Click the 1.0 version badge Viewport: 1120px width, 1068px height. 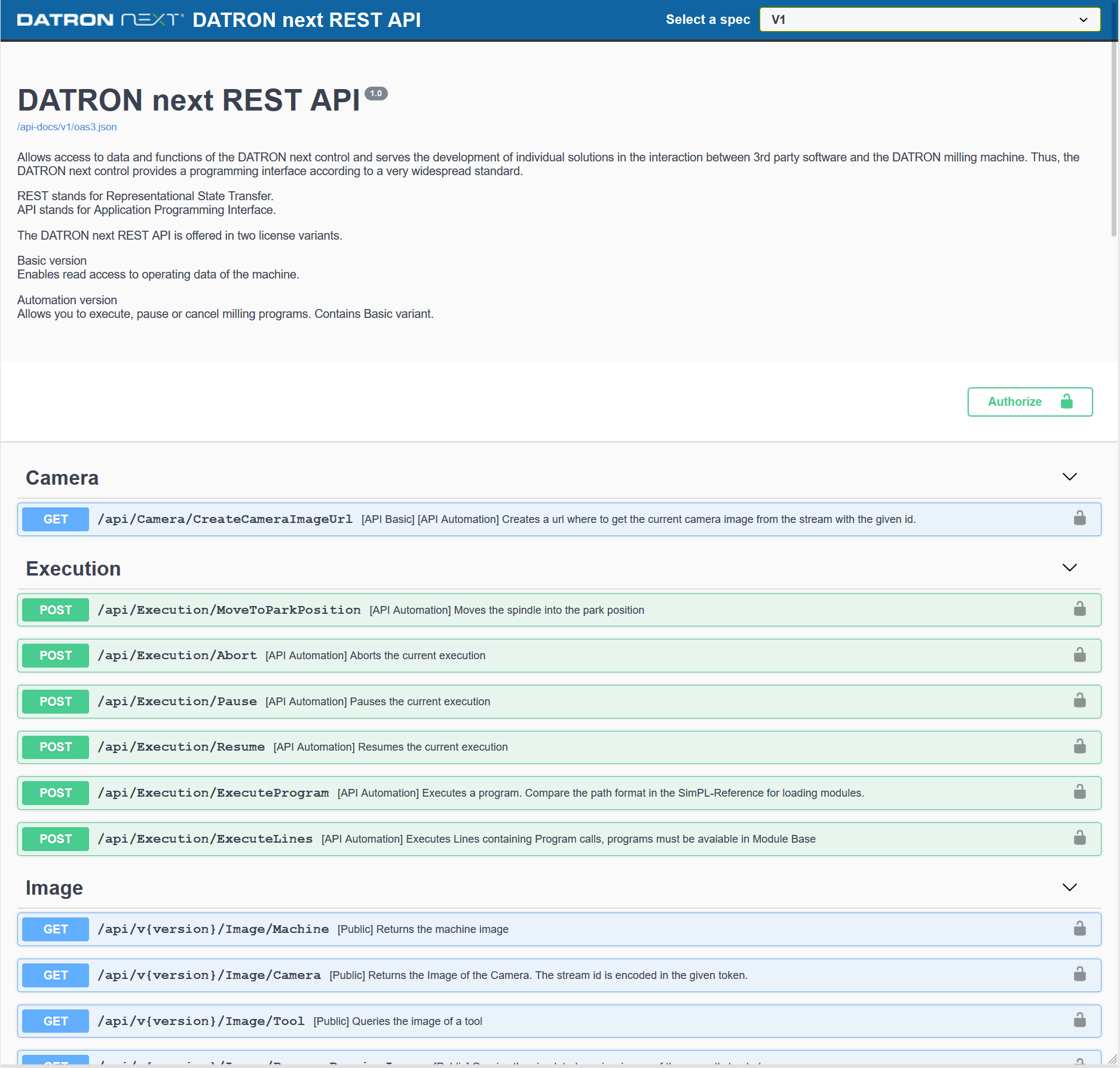coord(376,93)
